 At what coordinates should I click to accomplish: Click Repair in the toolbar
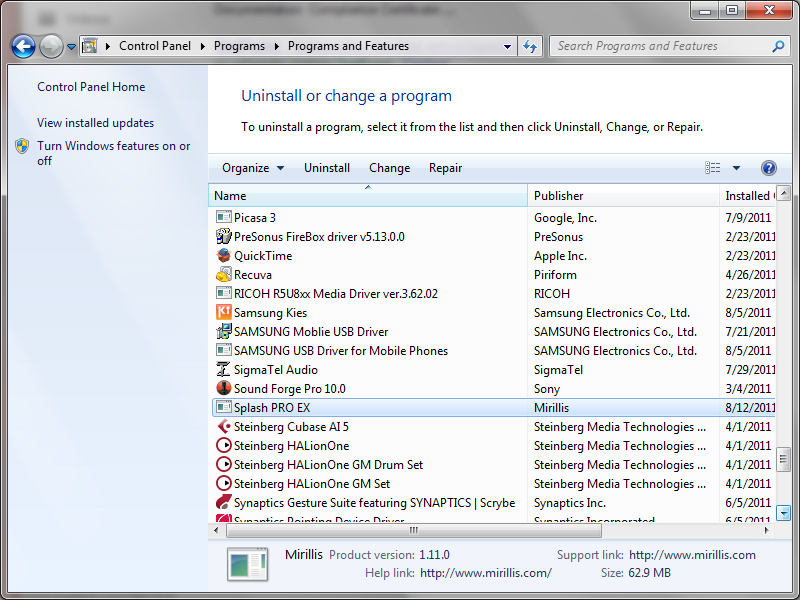tap(445, 168)
